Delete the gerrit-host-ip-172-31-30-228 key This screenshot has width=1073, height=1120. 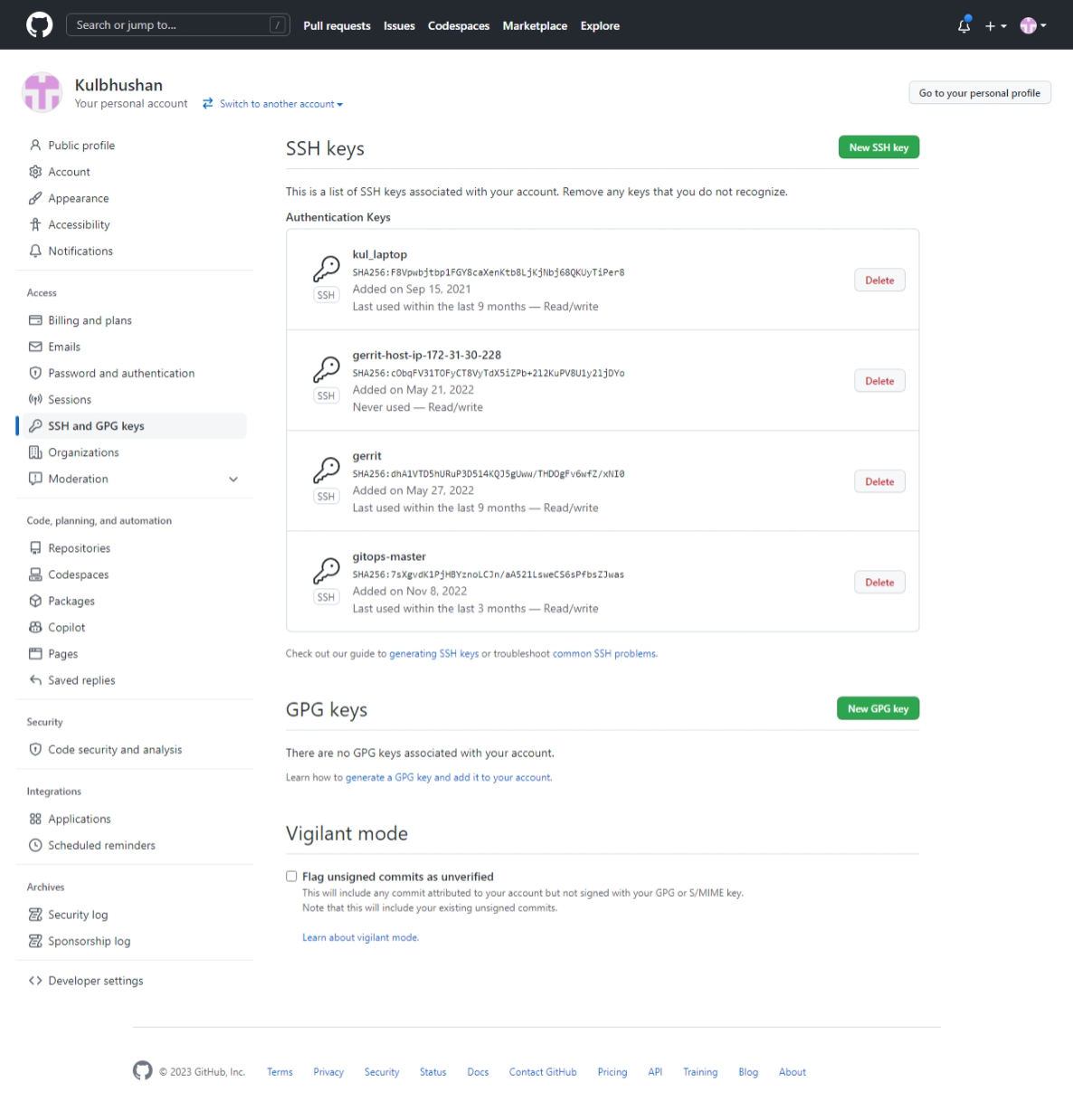coord(878,380)
